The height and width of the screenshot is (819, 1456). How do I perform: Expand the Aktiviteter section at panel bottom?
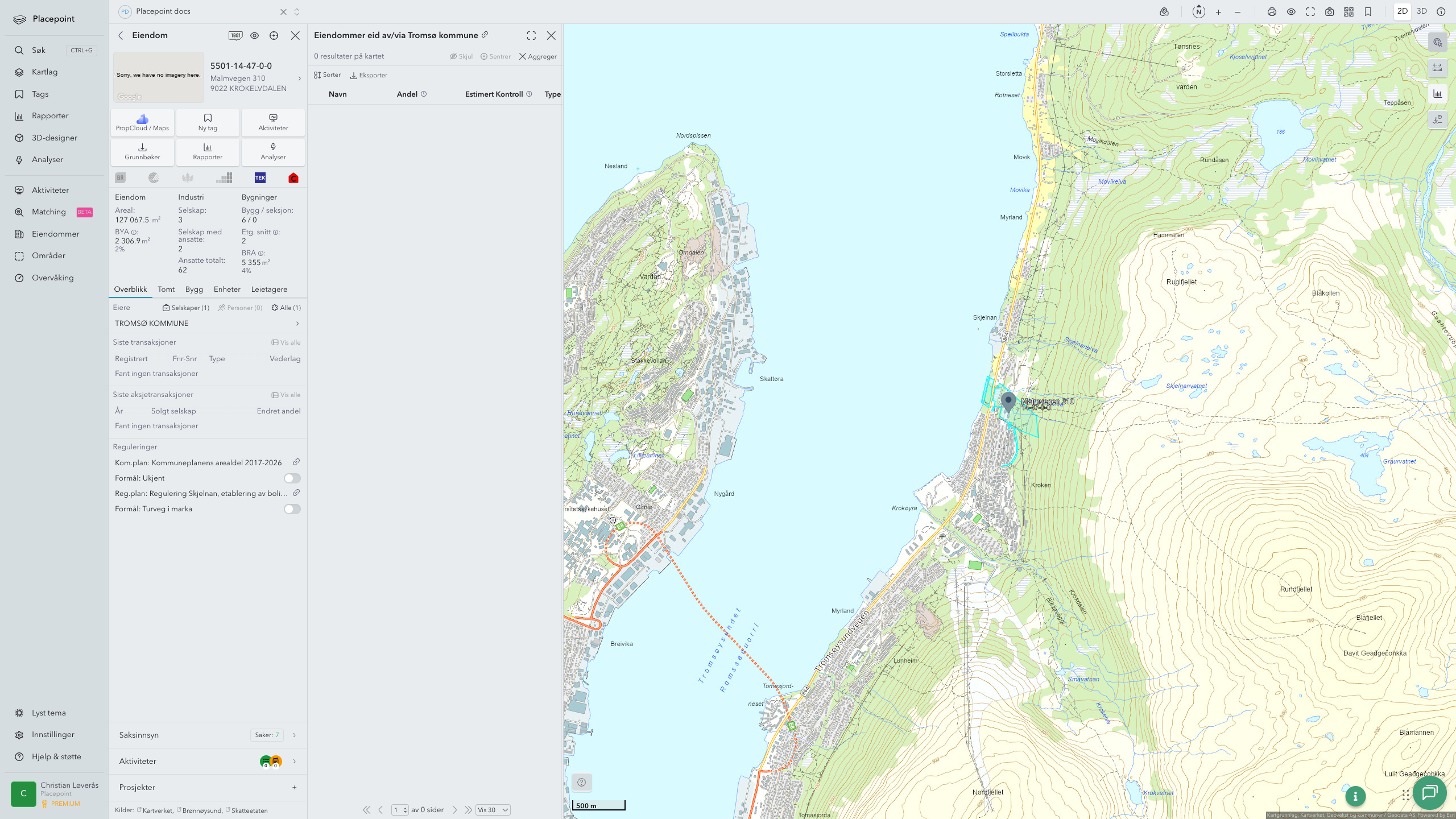coord(208,761)
